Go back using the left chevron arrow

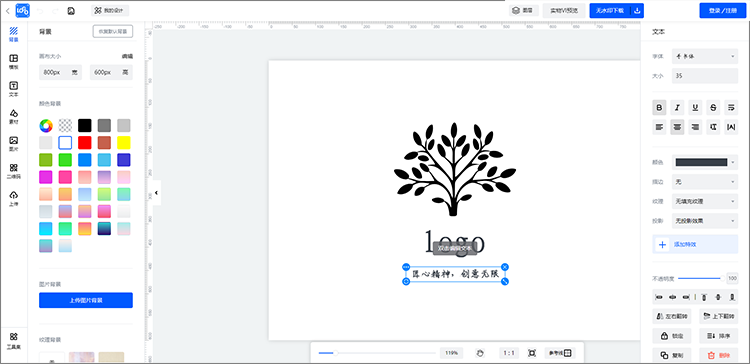[x=8, y=11]
